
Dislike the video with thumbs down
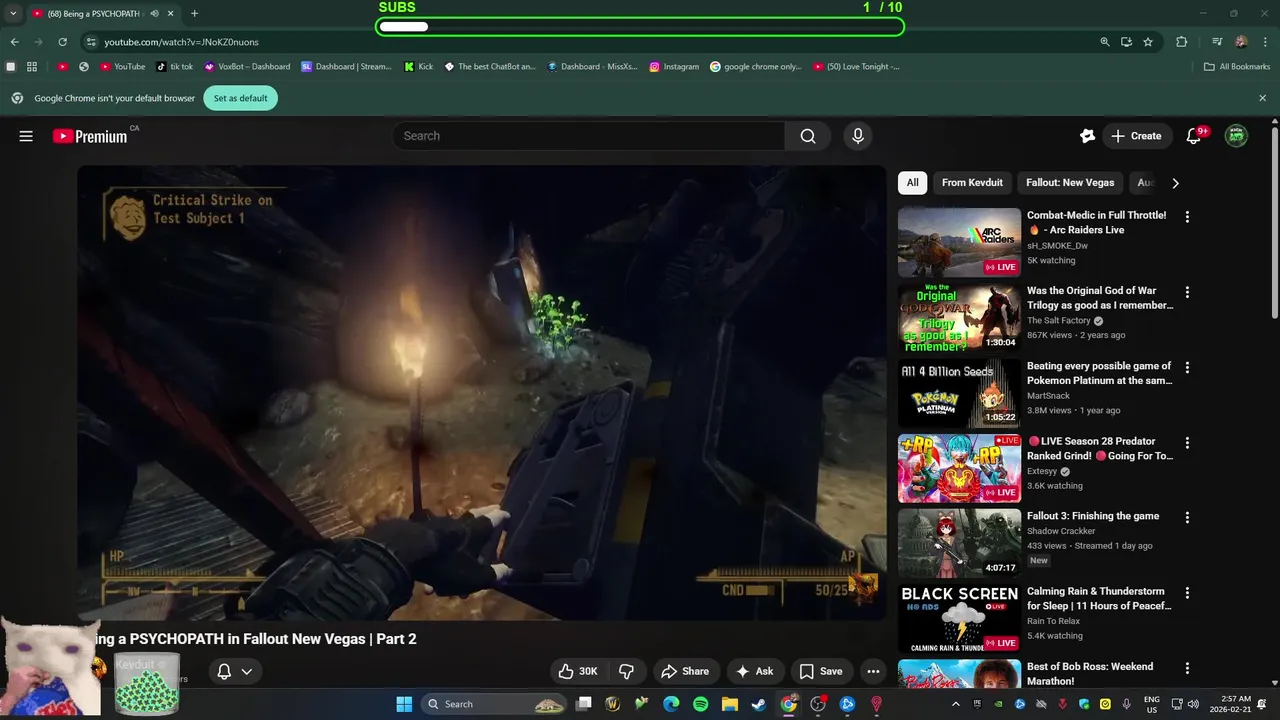click(x=627, y=671)
